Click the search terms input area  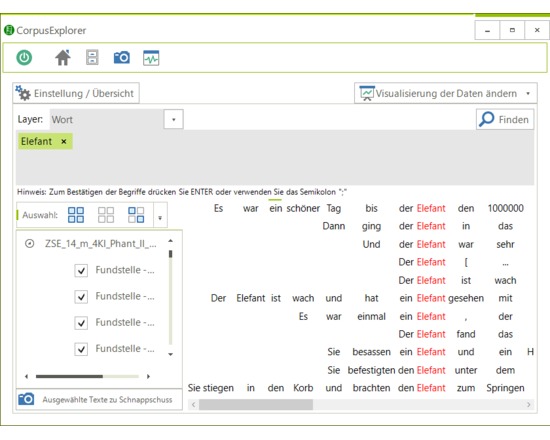coord(275,158)
